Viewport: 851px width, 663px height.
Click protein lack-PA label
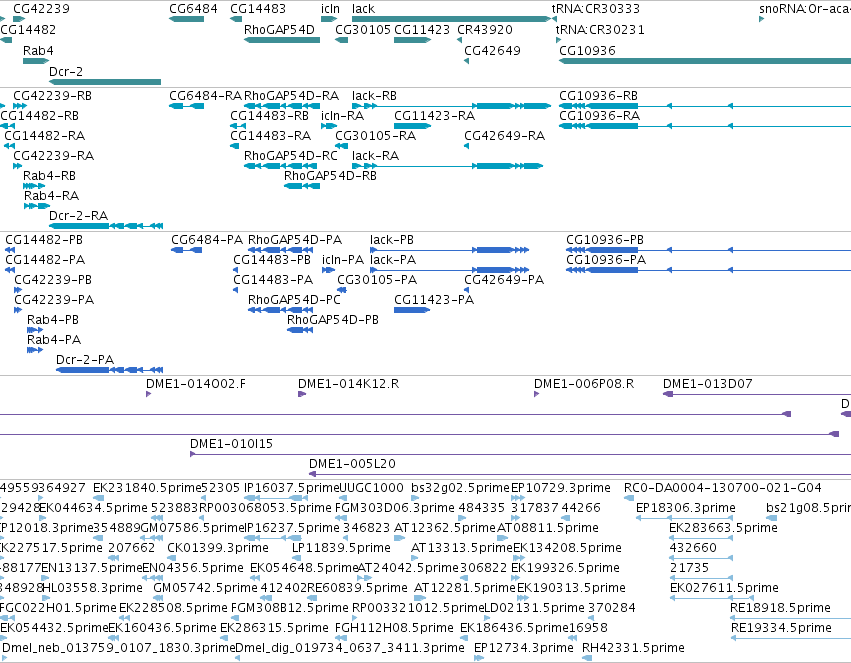click(392, 260)
